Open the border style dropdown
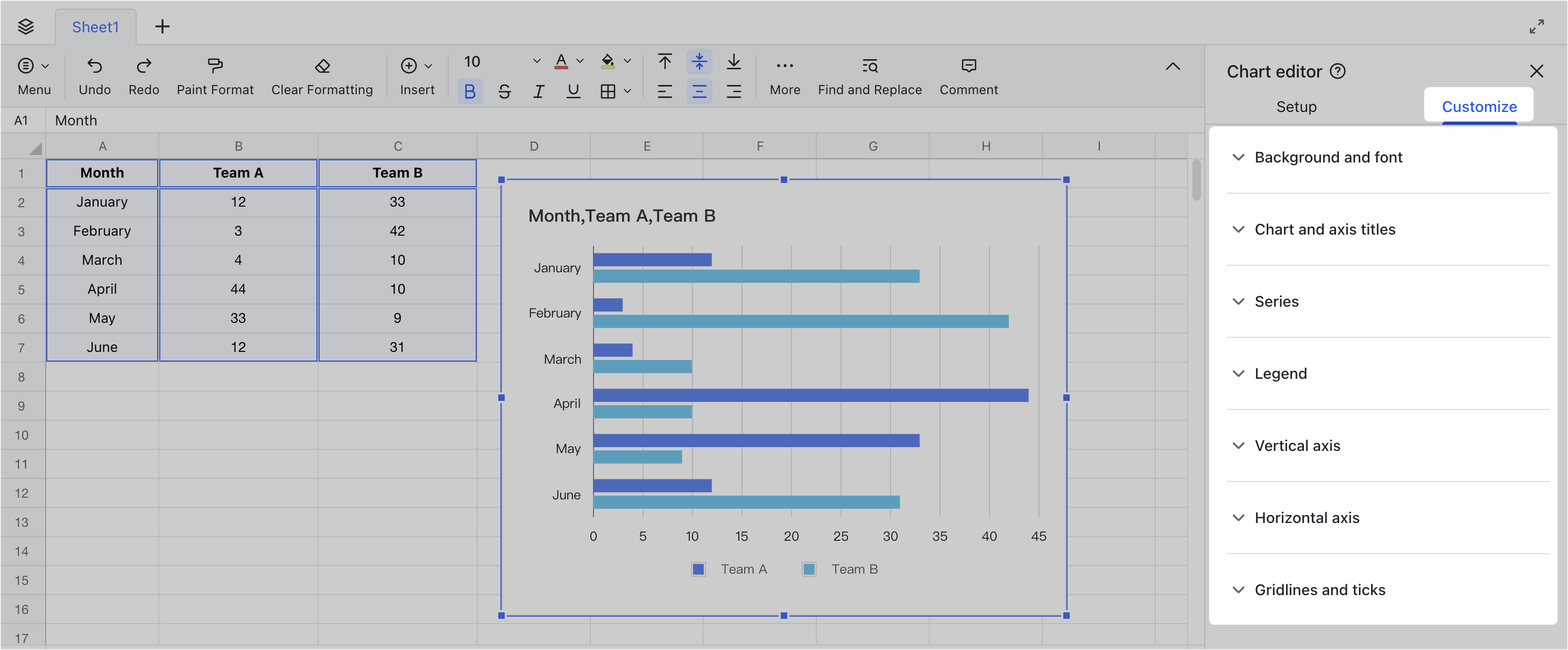The height and width of the screenshot is (650, 1568). tap(627, 91)
